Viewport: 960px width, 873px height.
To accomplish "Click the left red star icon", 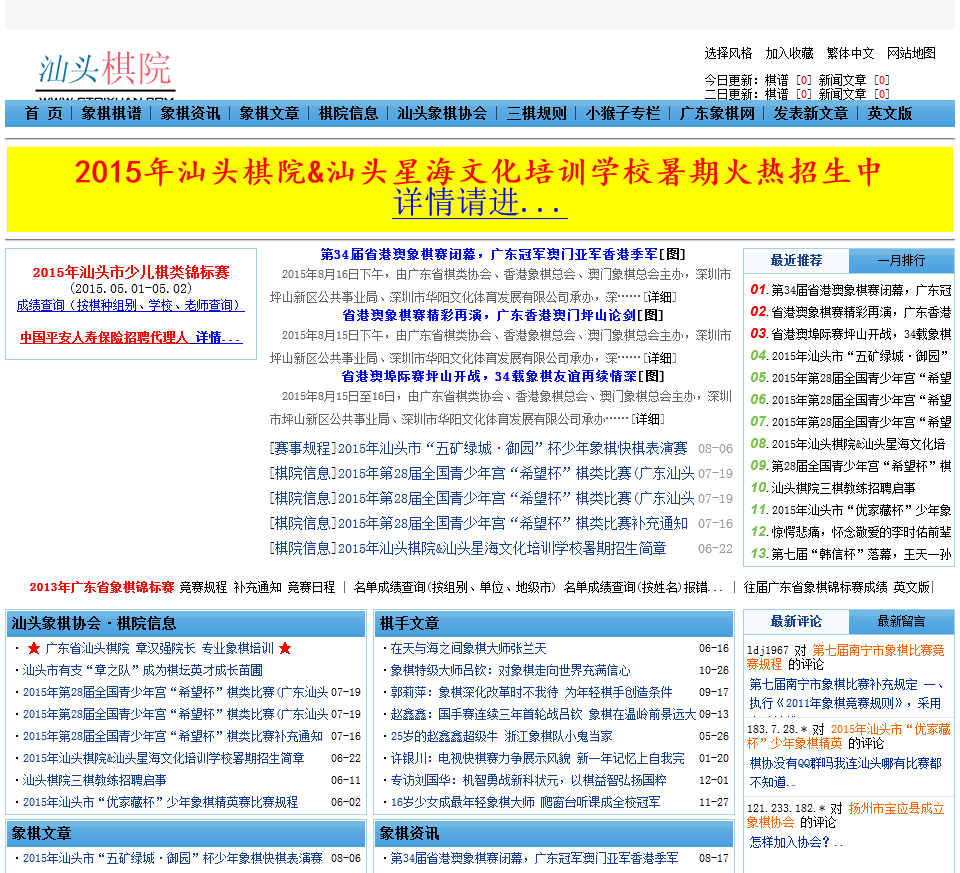I will click(x=34, y=648).
